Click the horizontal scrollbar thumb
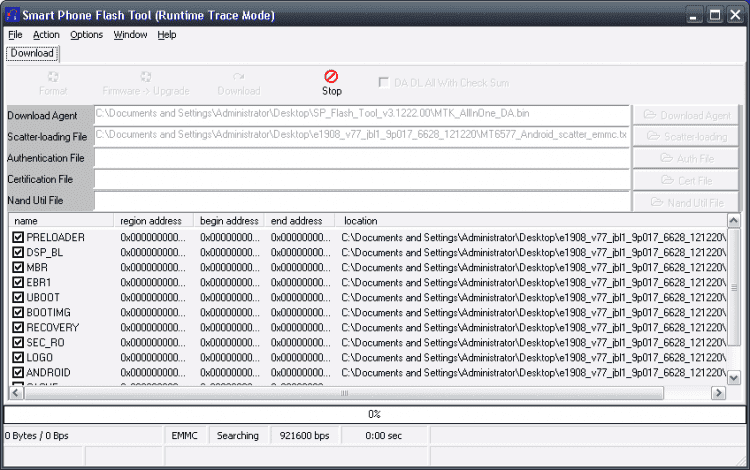750x470 pixels. (344, 393)
